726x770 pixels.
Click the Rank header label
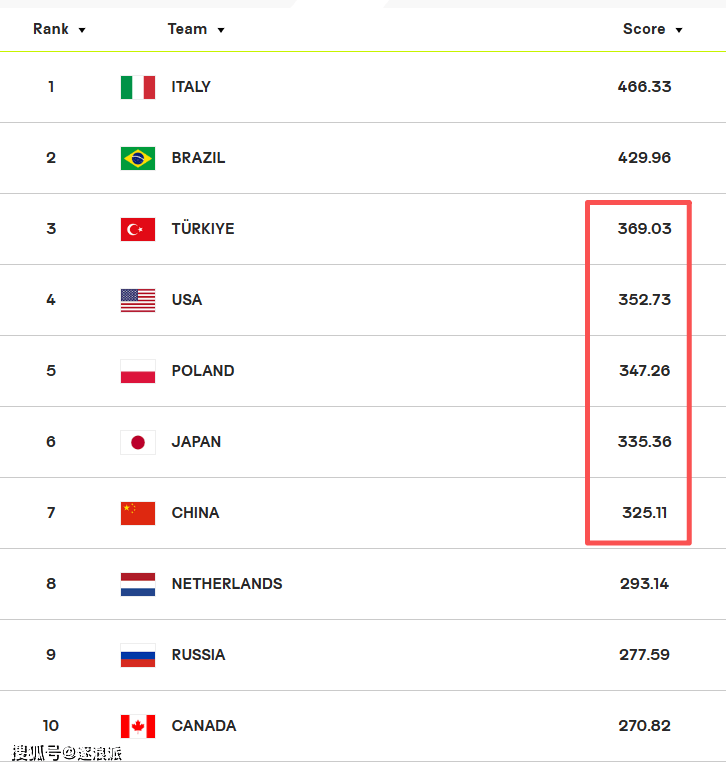pyautogui.click(x=51, y=29)
